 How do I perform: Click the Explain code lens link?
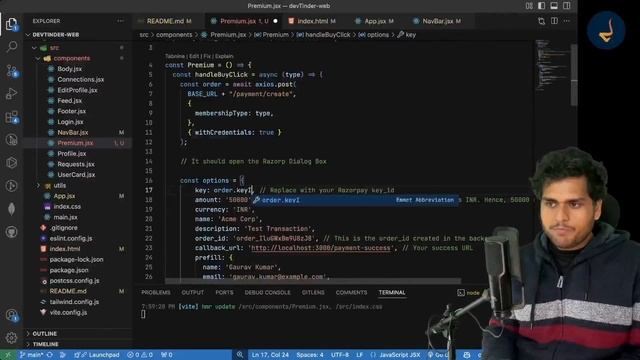[224, 56]
